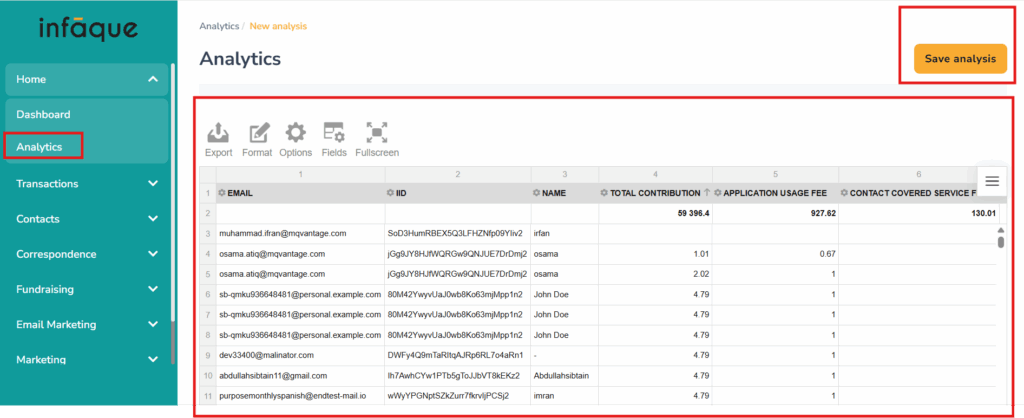Click the gear icon in IID column header

pos(391,192)
